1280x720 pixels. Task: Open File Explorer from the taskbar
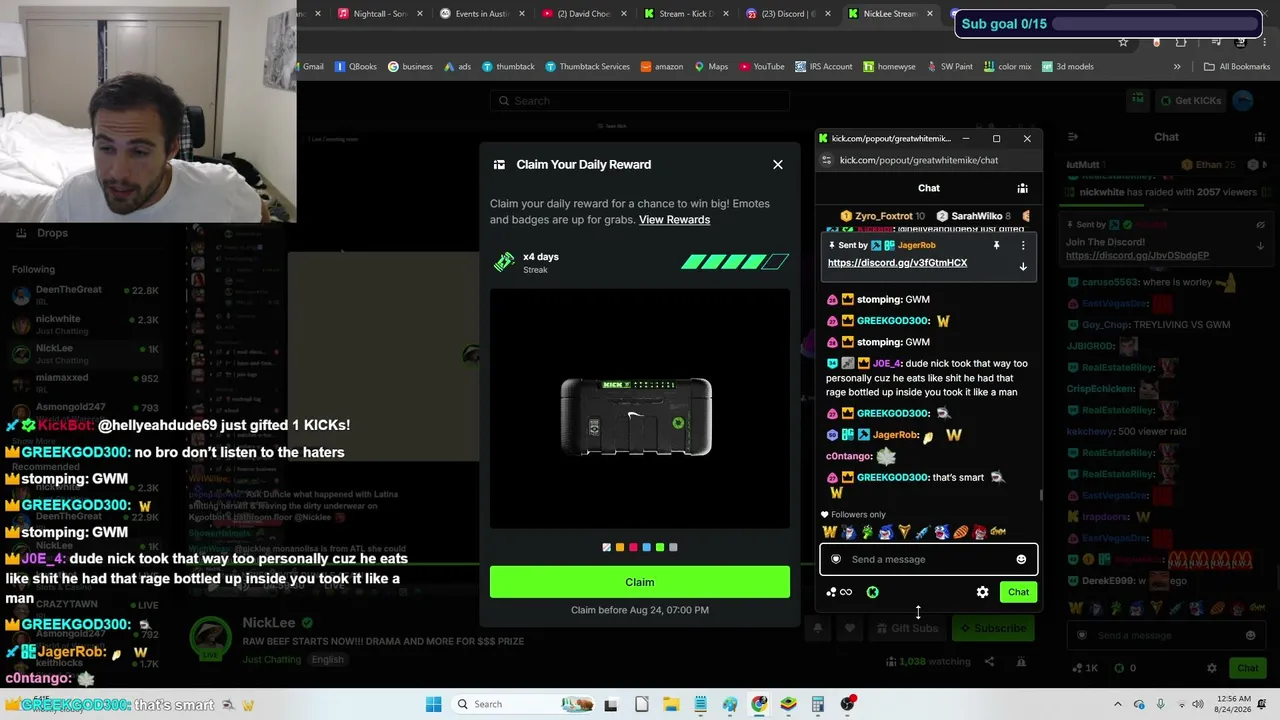(x=671, y=704)
